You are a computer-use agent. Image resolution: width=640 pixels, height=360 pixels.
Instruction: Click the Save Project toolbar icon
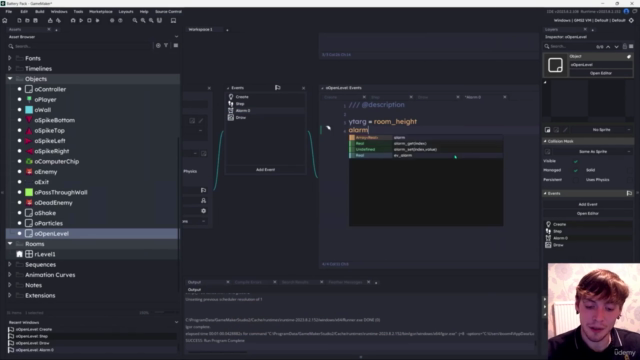tap(36, 20)
